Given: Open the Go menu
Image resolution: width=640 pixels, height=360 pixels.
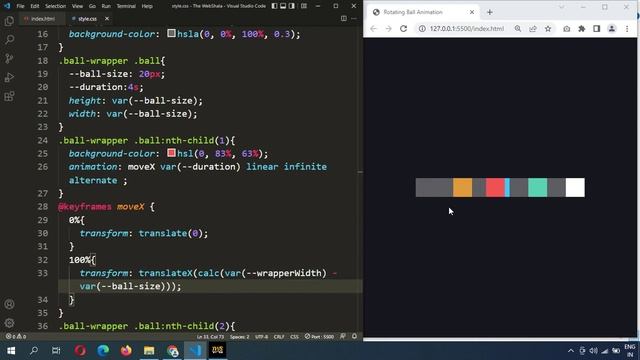Looking at the screenshot, I should (x=92, y=6).
